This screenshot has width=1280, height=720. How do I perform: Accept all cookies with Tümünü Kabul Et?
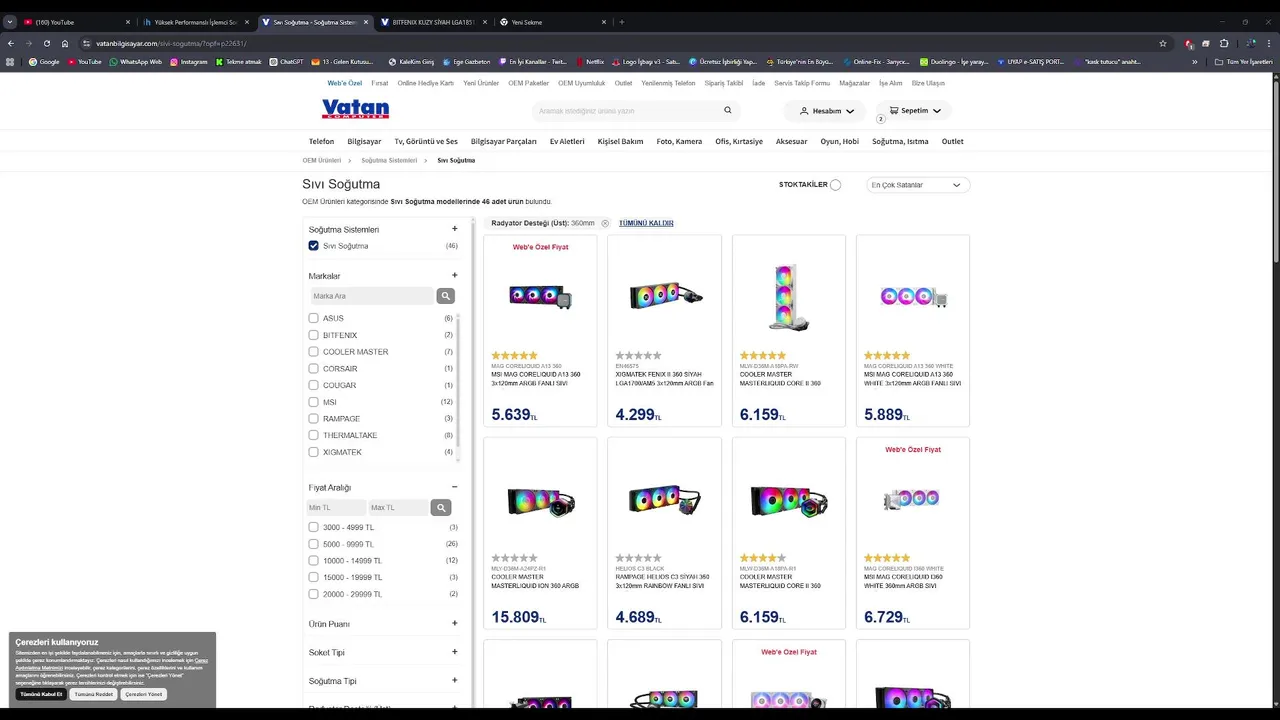click(41, 694)
